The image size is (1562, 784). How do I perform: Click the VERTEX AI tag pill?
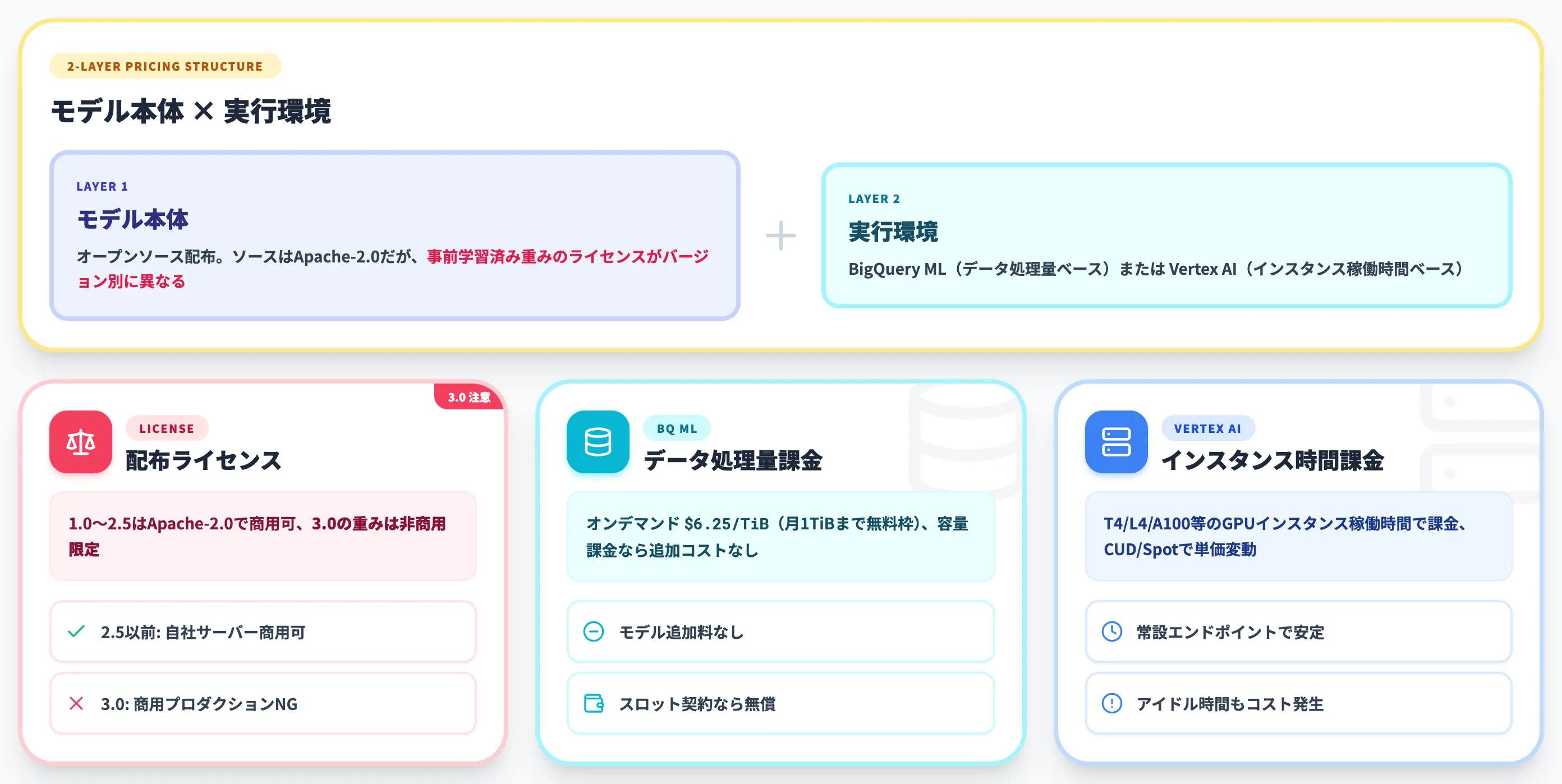1208,428
